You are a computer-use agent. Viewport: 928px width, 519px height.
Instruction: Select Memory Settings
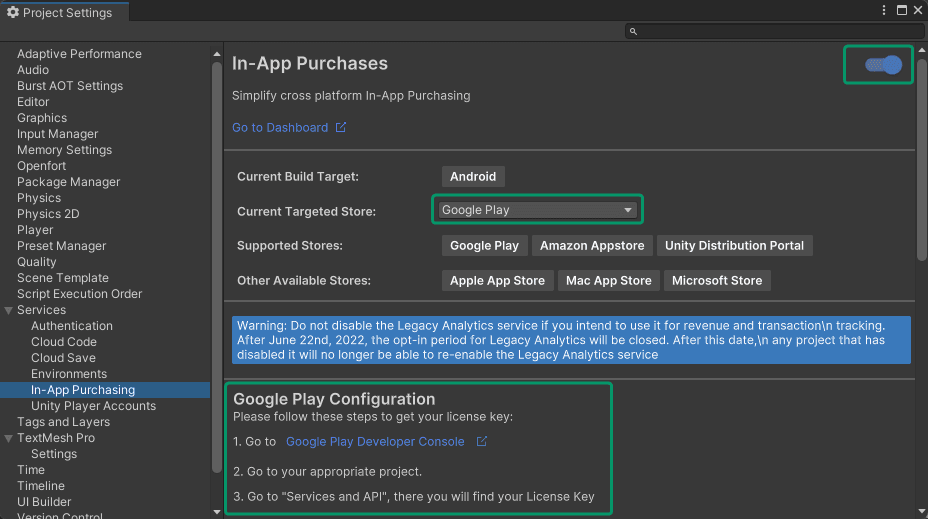(64, 150)
